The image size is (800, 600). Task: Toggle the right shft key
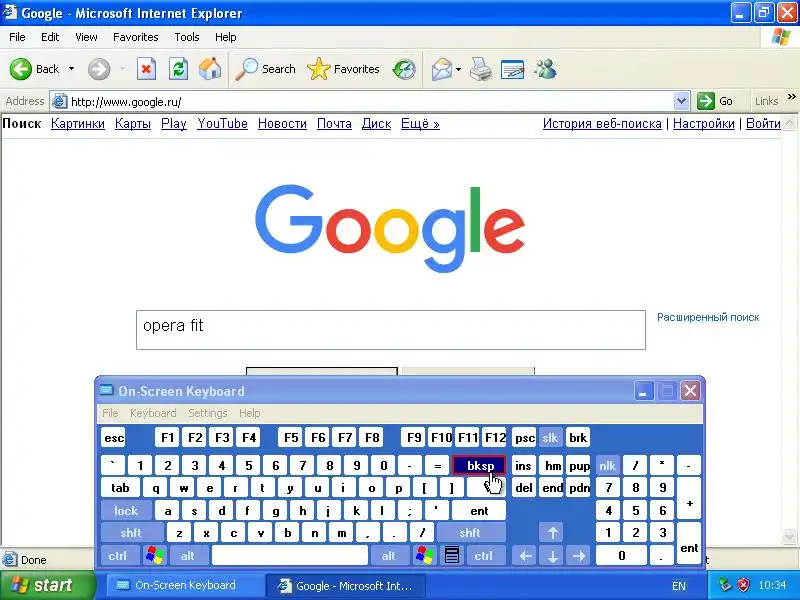click(x=470, y=533)
